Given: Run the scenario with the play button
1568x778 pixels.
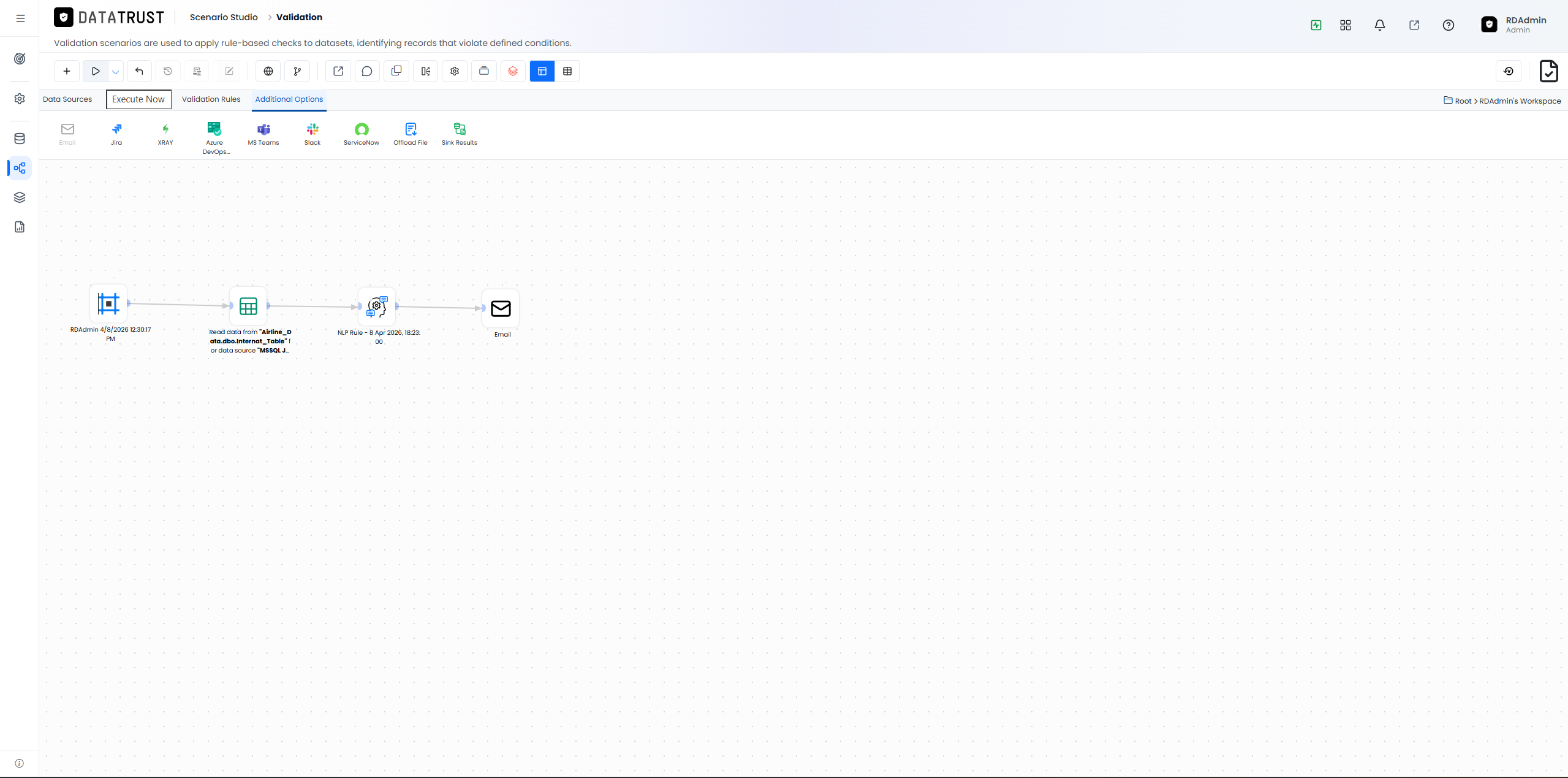Looking at the screenshot, I should coord(96,71).
